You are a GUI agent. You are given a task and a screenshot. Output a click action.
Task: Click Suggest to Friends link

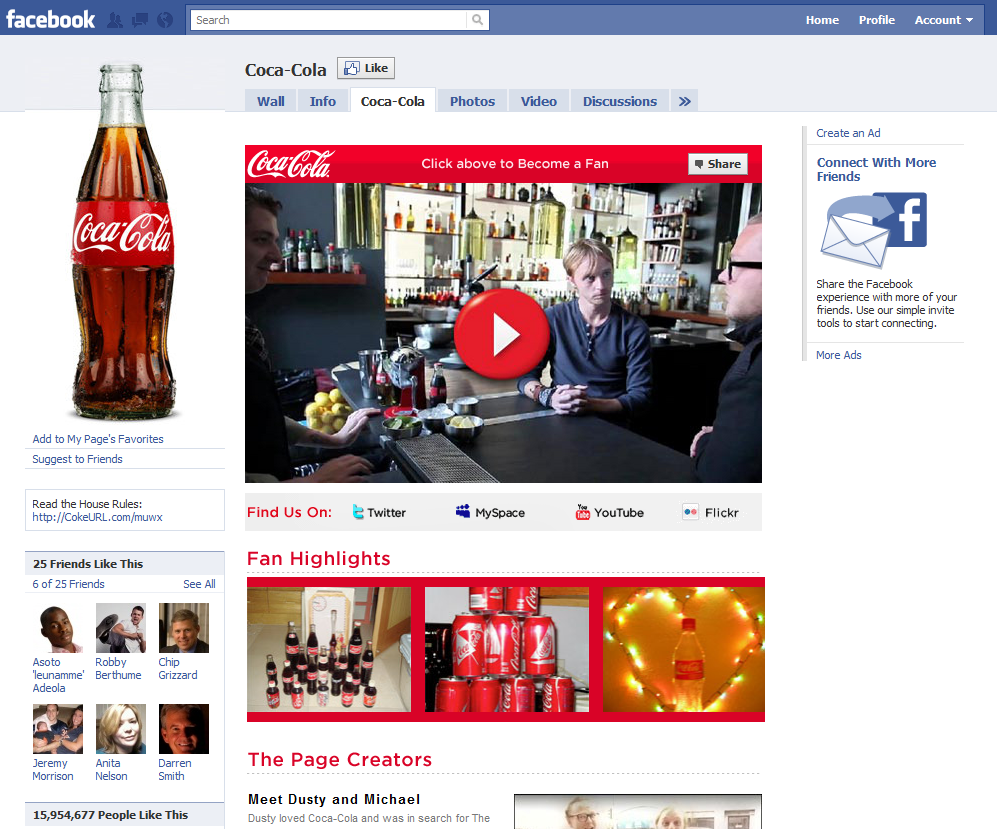point(78,459)
